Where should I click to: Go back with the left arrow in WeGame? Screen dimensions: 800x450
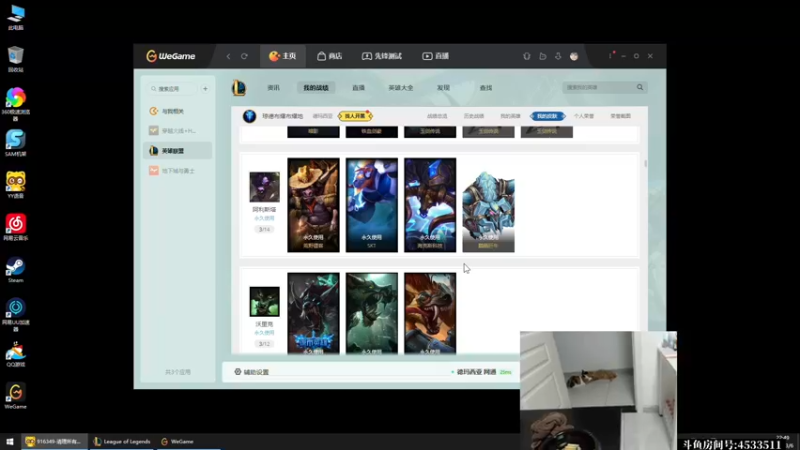point(229,56)
